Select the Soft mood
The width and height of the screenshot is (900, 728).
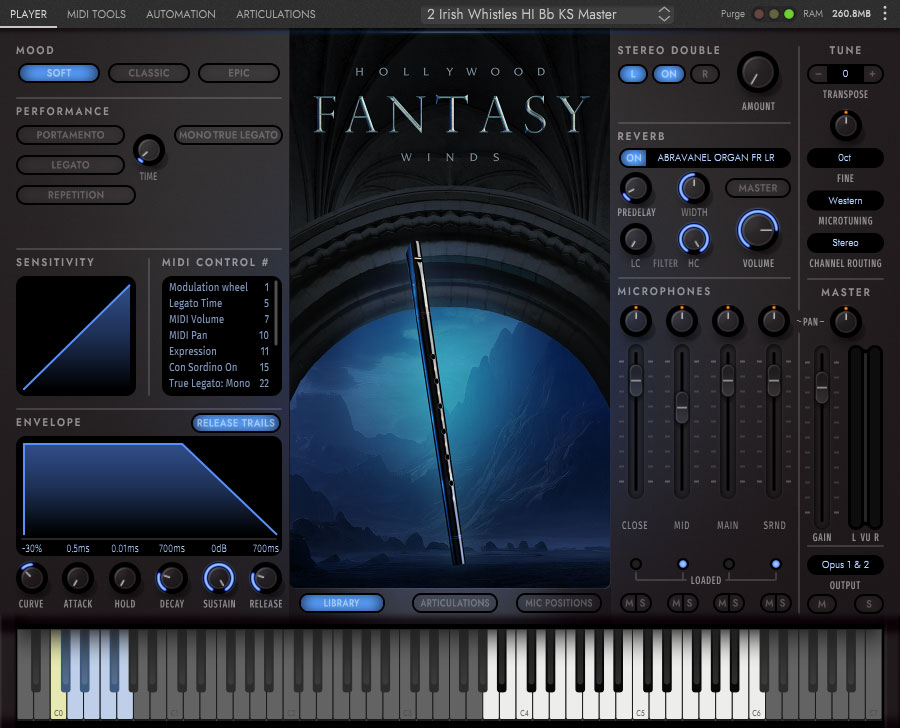point(59,73)
